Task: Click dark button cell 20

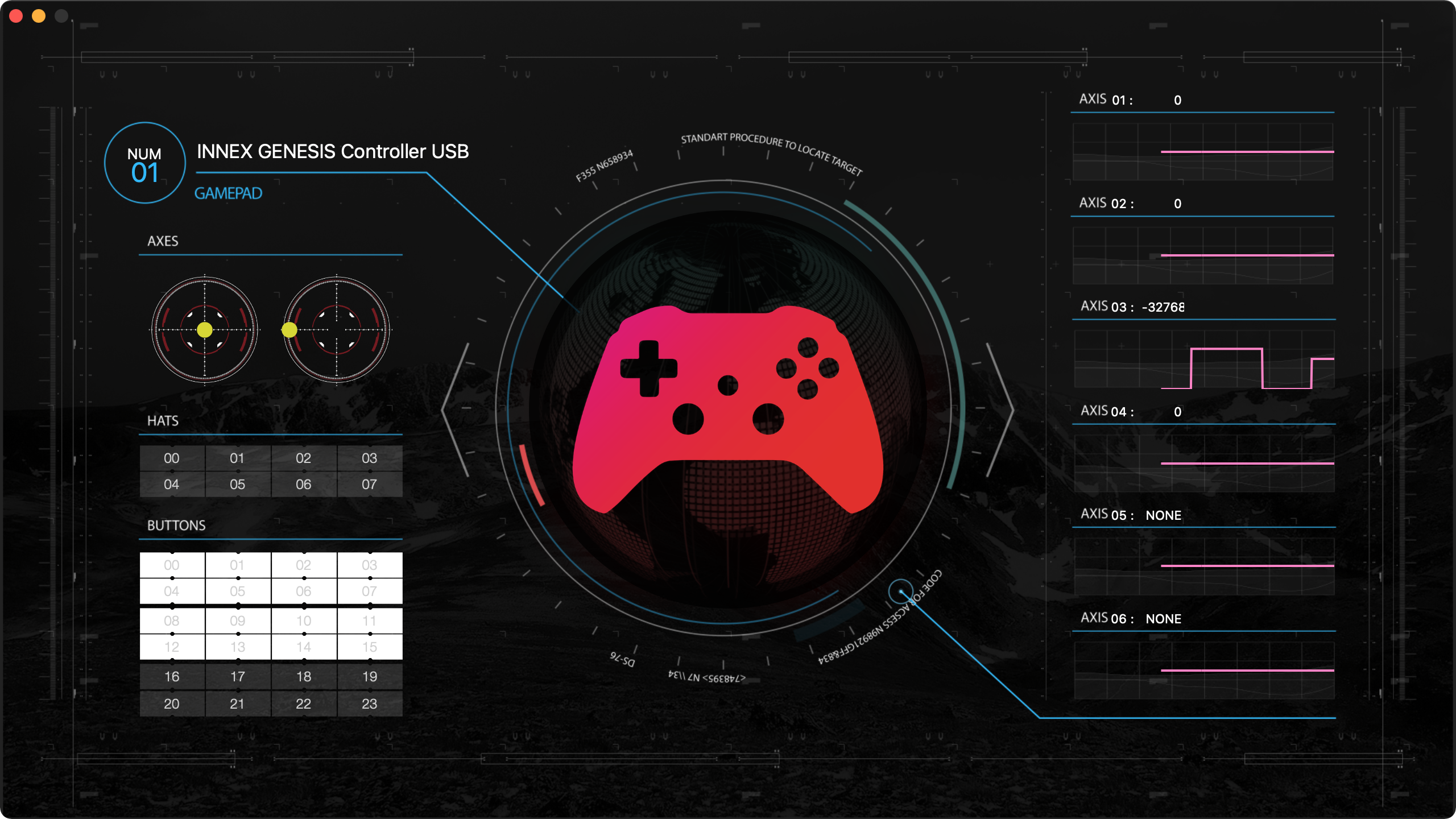Action: (172, 704)
